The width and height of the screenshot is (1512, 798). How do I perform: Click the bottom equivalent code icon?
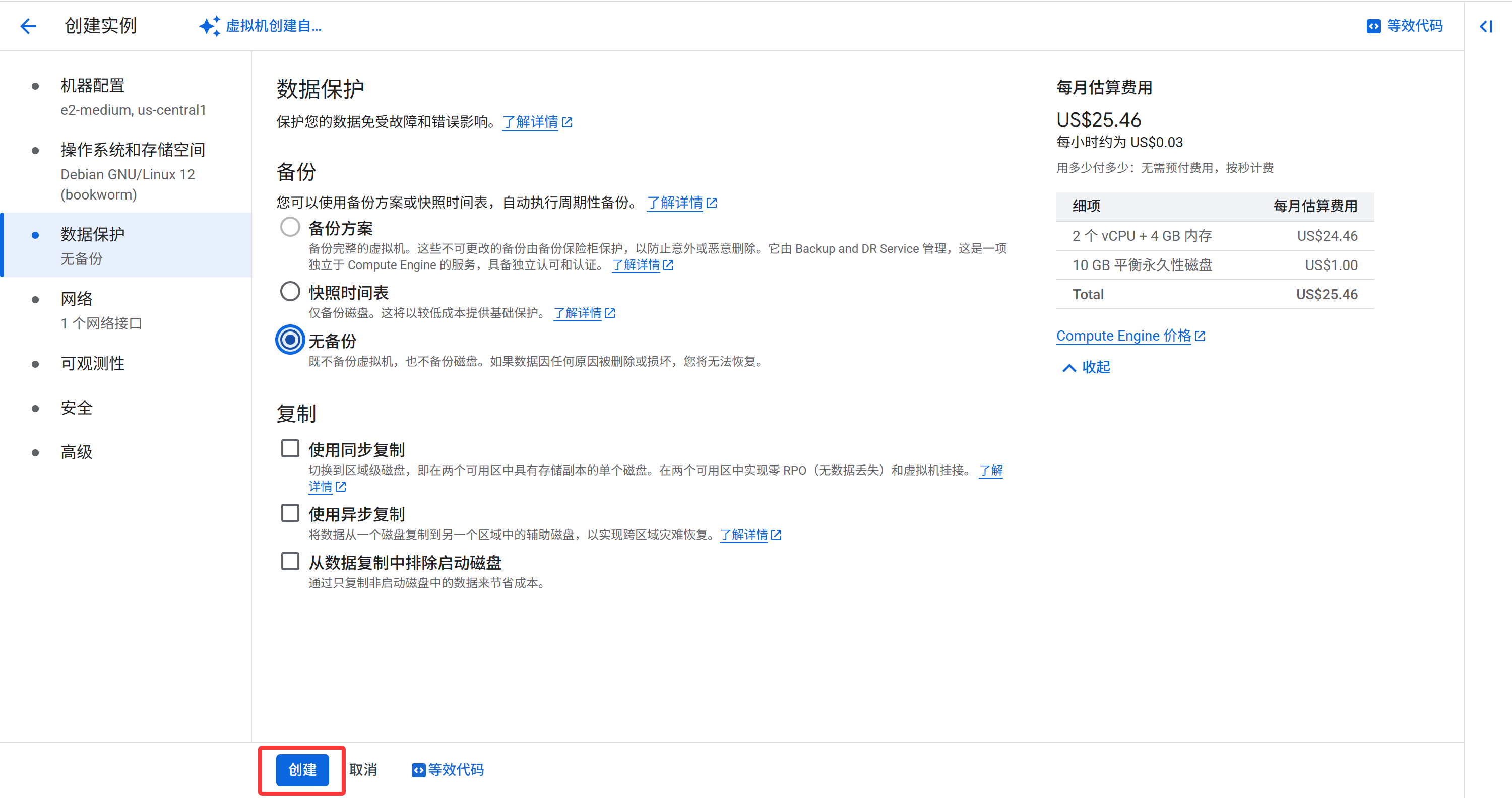coord(418,770)
